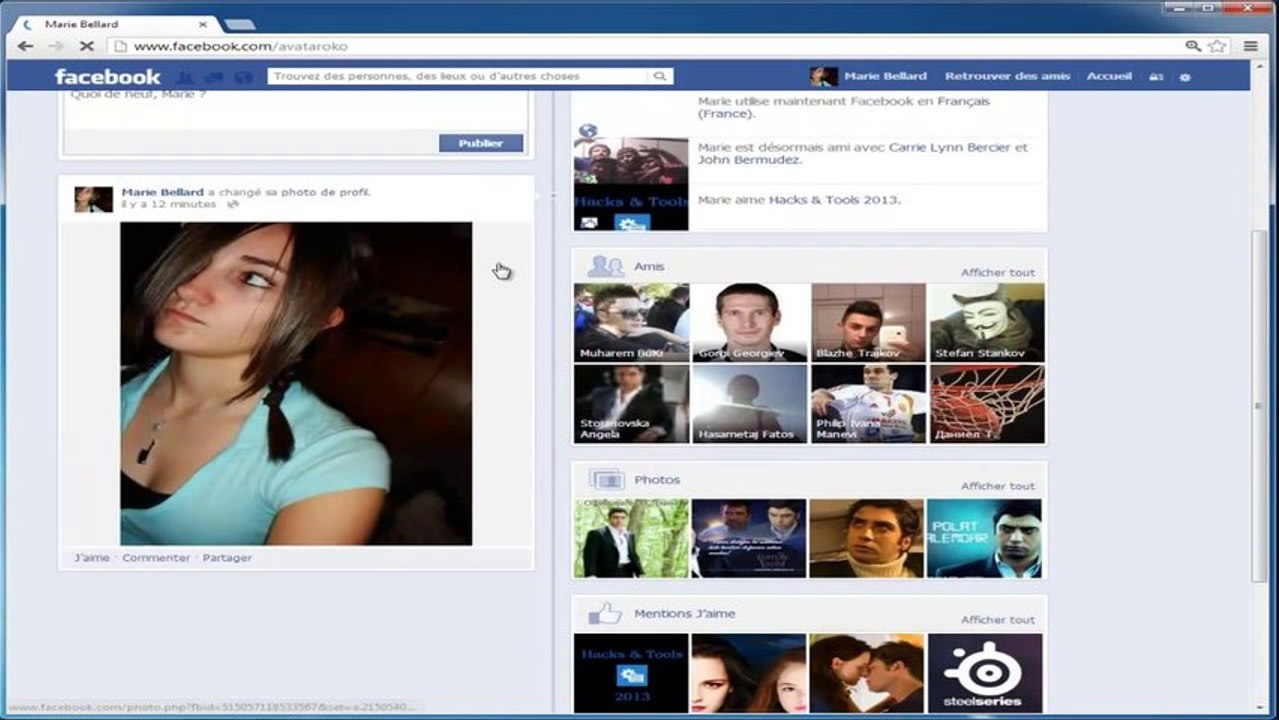Open the 'il y a 12 minutes' timestamp
Screen dimensions: 1279x720
[168, 204]
